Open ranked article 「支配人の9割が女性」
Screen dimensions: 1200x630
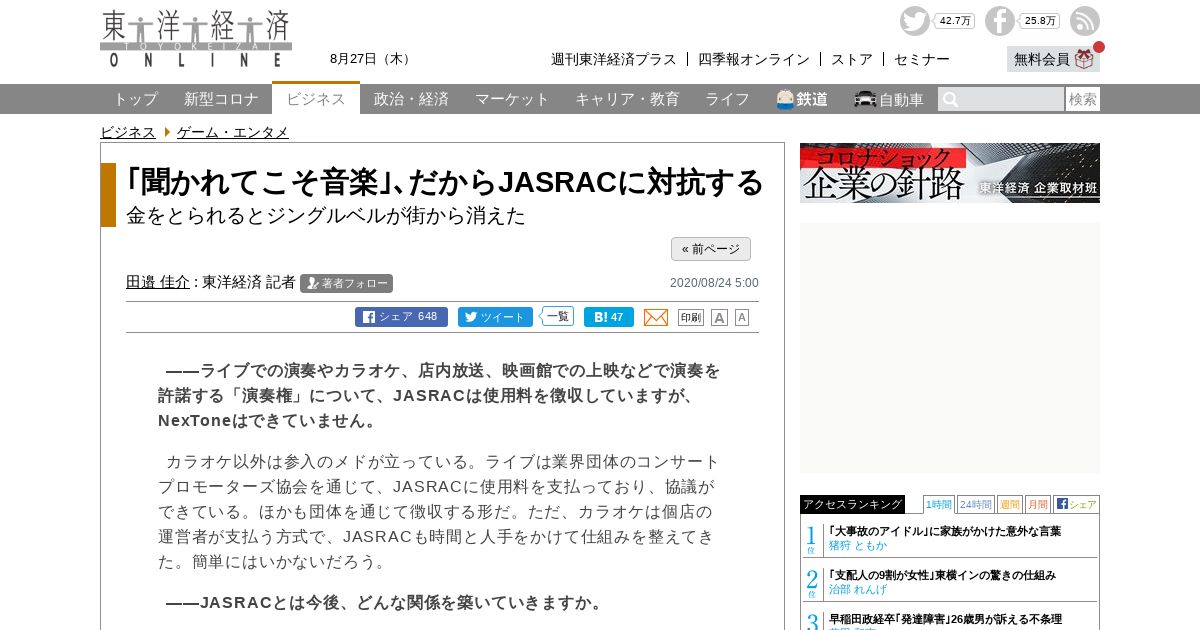(x=942, y=575)
